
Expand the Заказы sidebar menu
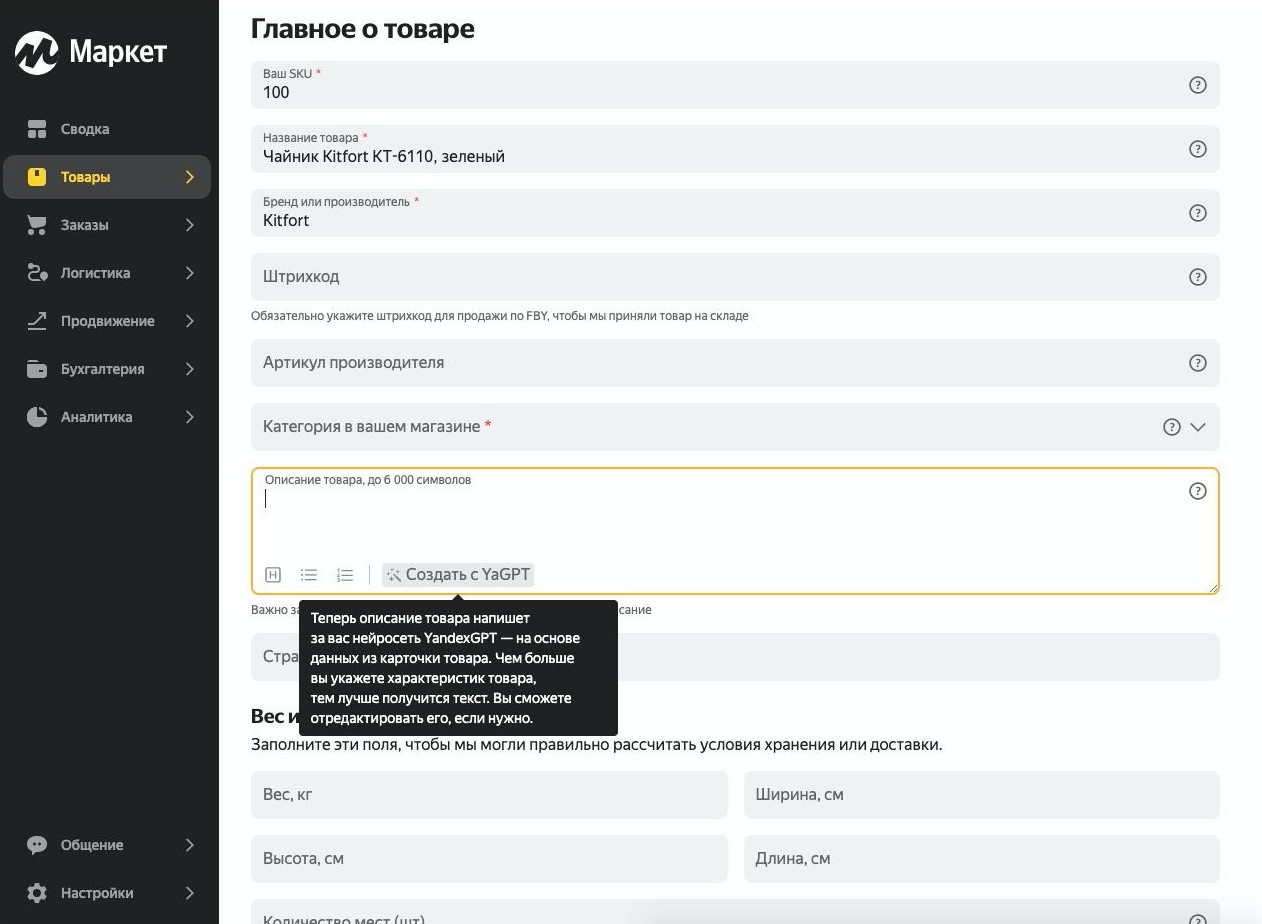(107, 225)
